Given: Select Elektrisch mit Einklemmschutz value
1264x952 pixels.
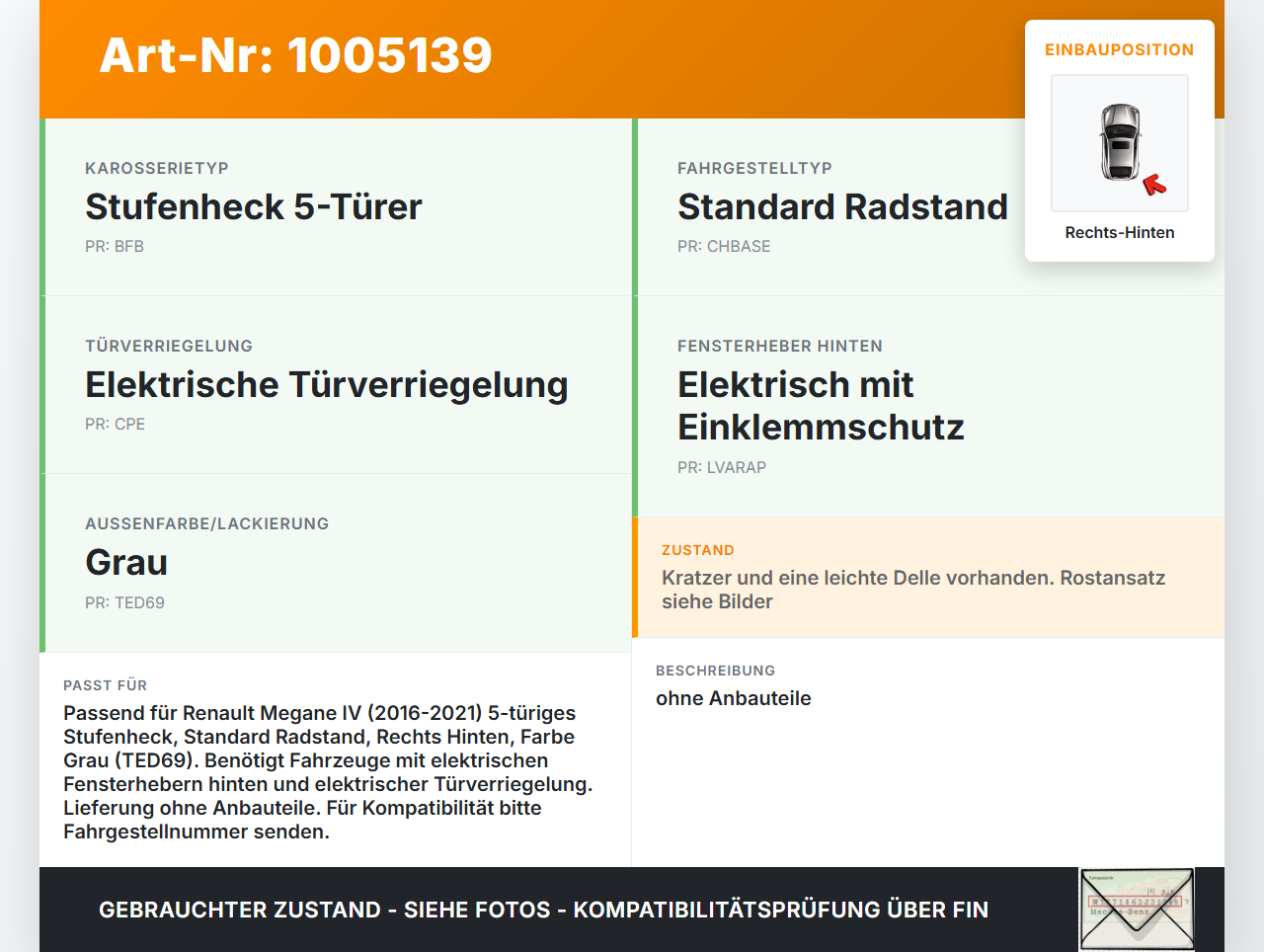Looking at the screenshot, I should coord(821,406).
